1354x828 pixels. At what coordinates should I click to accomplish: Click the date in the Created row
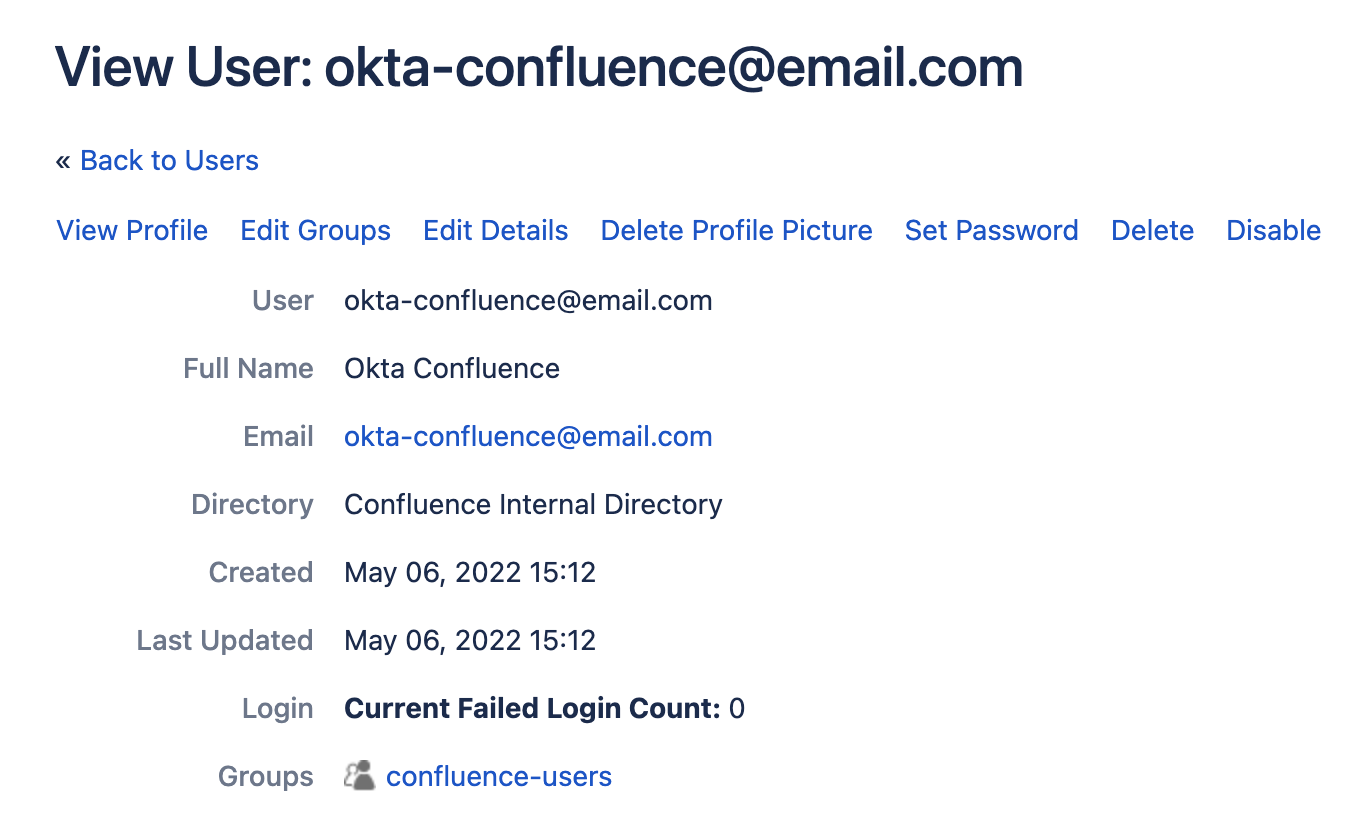[x=470, y=573]
